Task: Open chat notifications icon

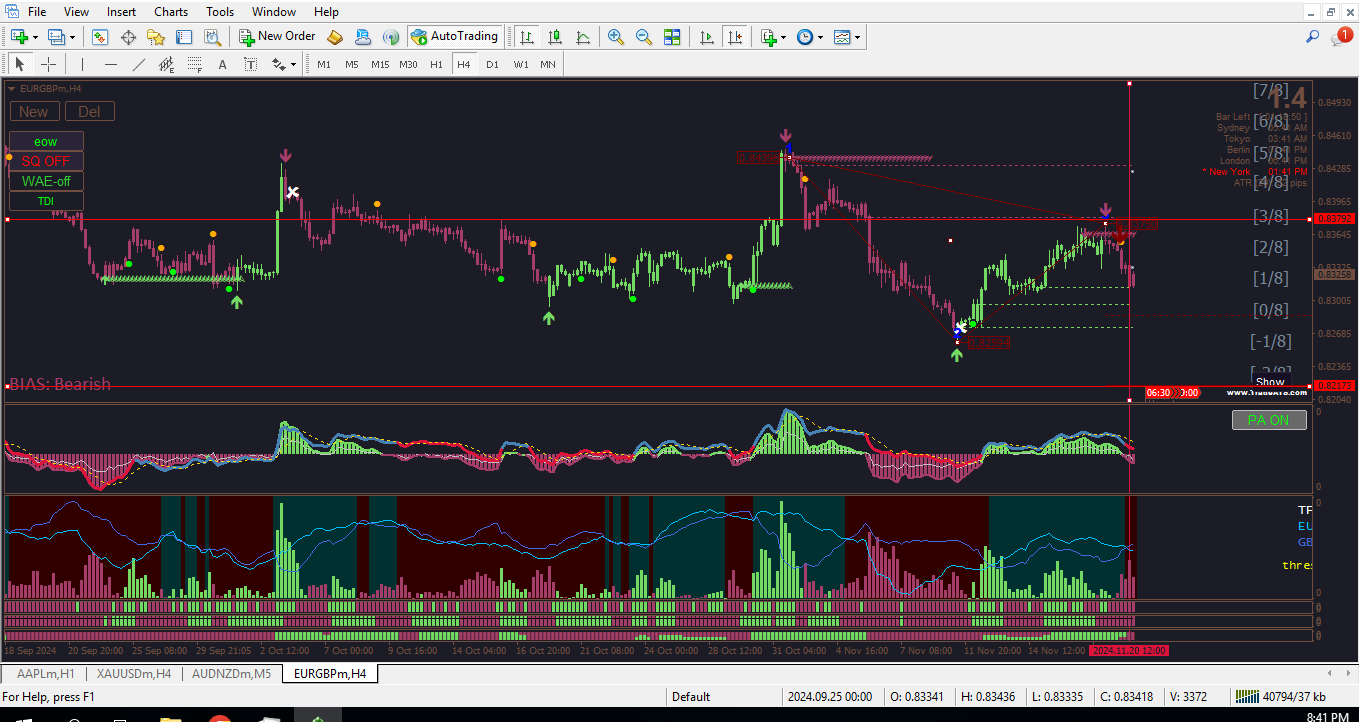Action: (1341, 37)
